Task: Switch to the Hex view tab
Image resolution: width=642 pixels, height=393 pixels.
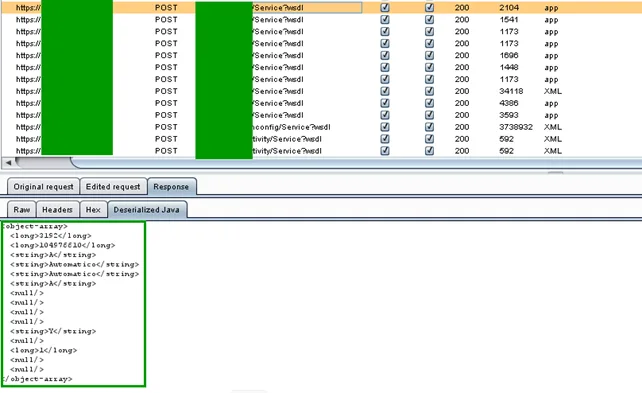Action: pos(93,210)
